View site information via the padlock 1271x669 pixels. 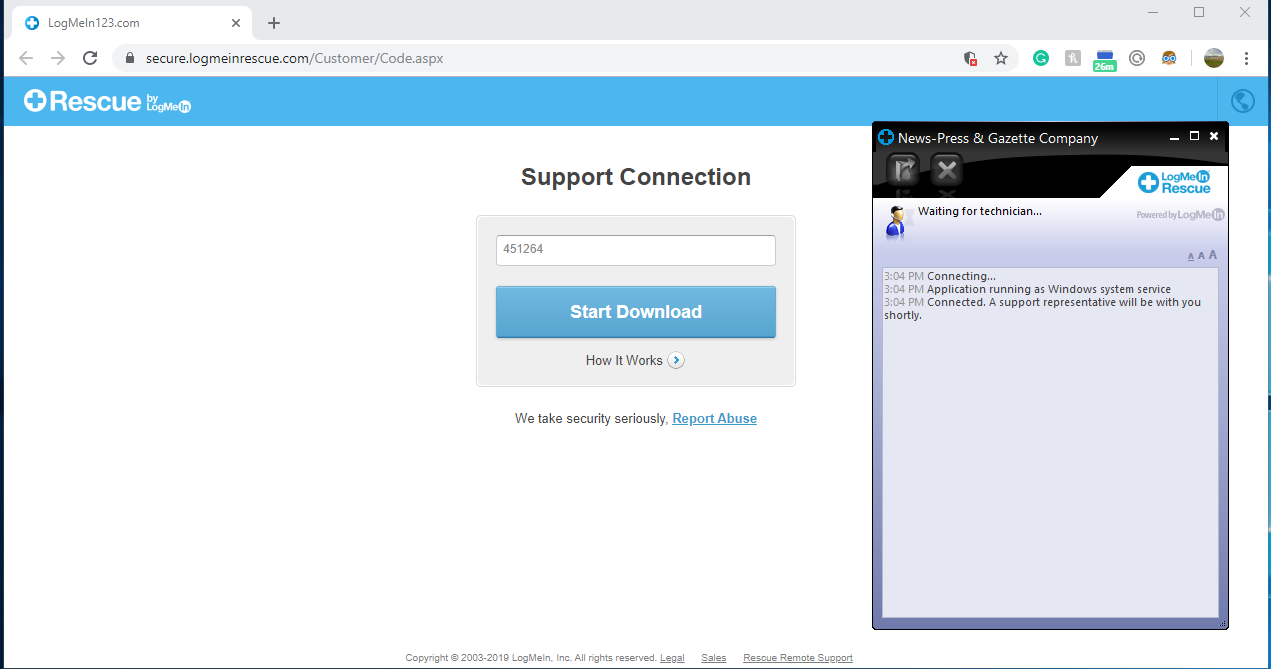129,58
